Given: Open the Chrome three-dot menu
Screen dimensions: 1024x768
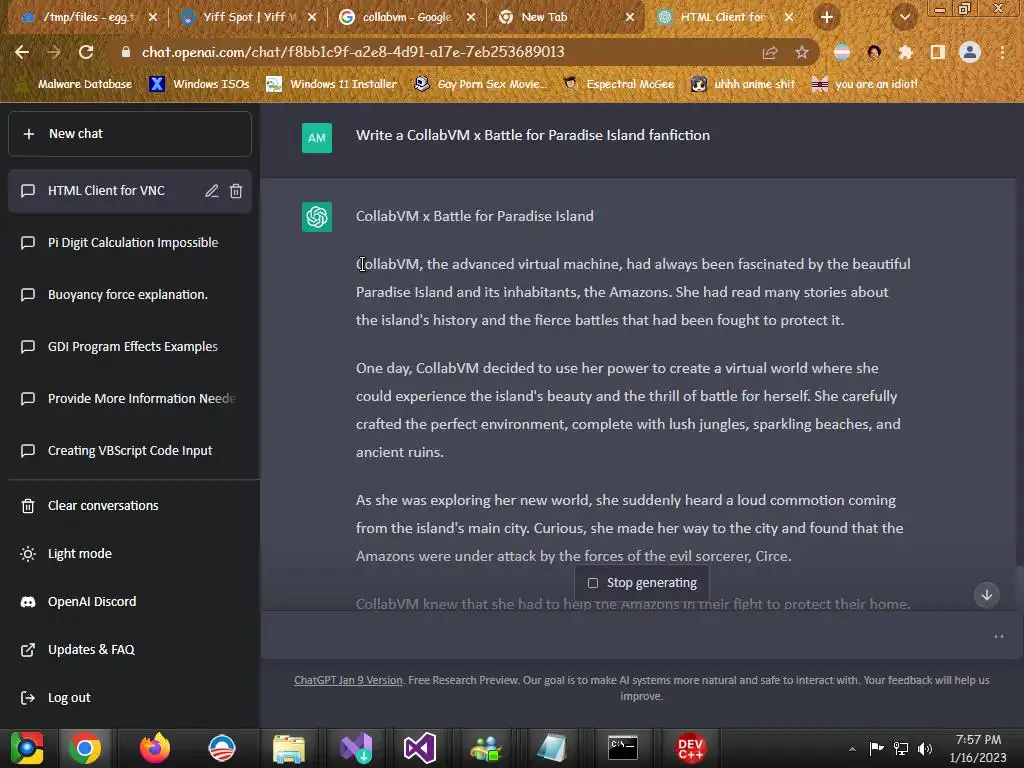Looking at the screenshot, I should click(1002, 52).
